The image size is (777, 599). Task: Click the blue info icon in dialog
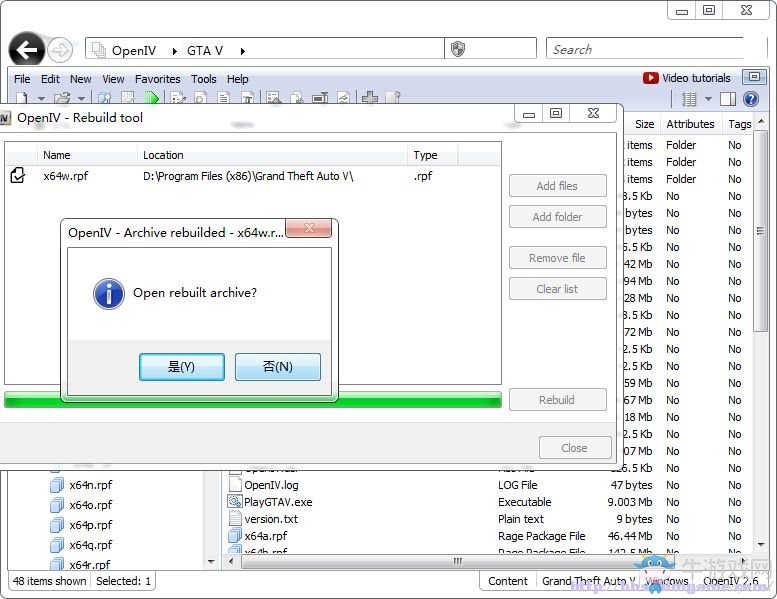point(109,293)
